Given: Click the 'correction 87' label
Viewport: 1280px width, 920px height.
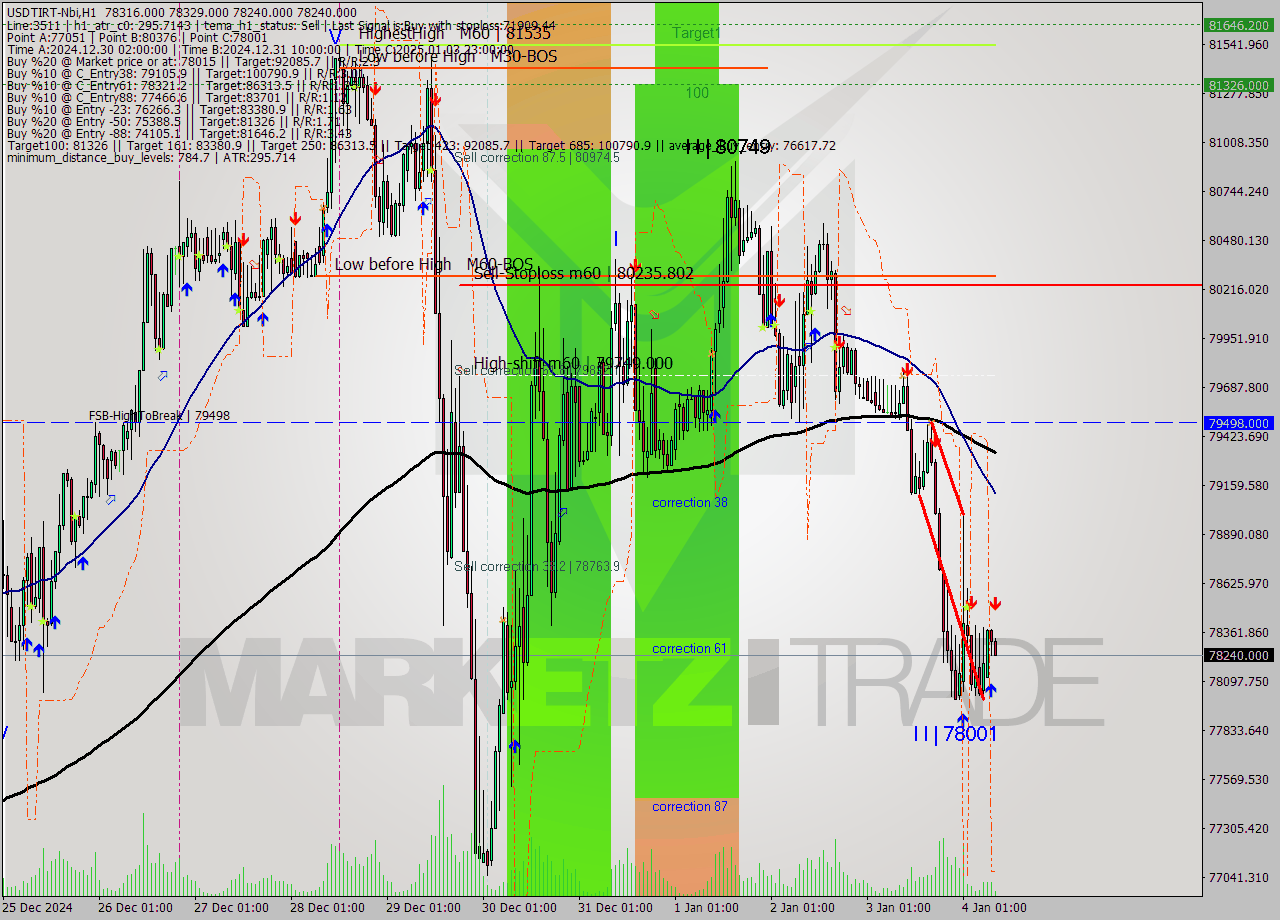Looking at the screenshot, I should (x=690, y=806).
